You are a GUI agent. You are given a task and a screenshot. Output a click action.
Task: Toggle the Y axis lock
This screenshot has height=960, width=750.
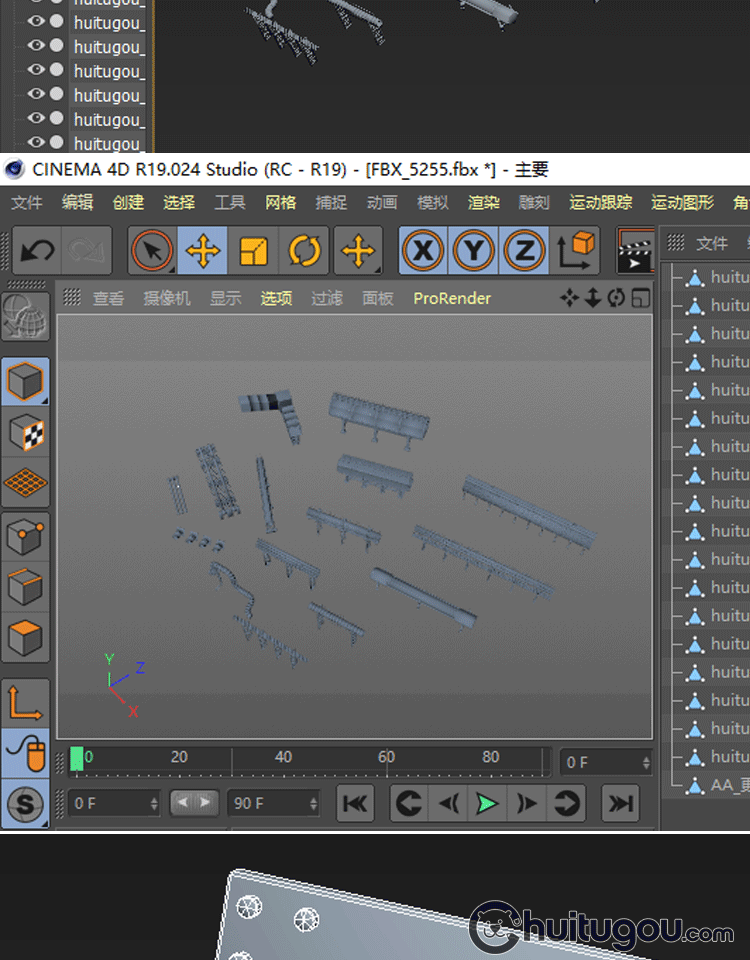(x=474, y=250)
